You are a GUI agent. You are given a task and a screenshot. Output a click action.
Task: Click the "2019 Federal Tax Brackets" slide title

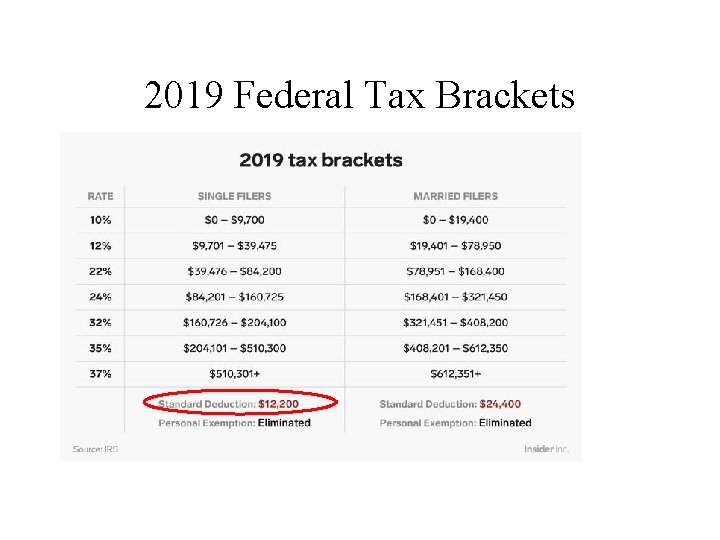[x=359, y=96]
